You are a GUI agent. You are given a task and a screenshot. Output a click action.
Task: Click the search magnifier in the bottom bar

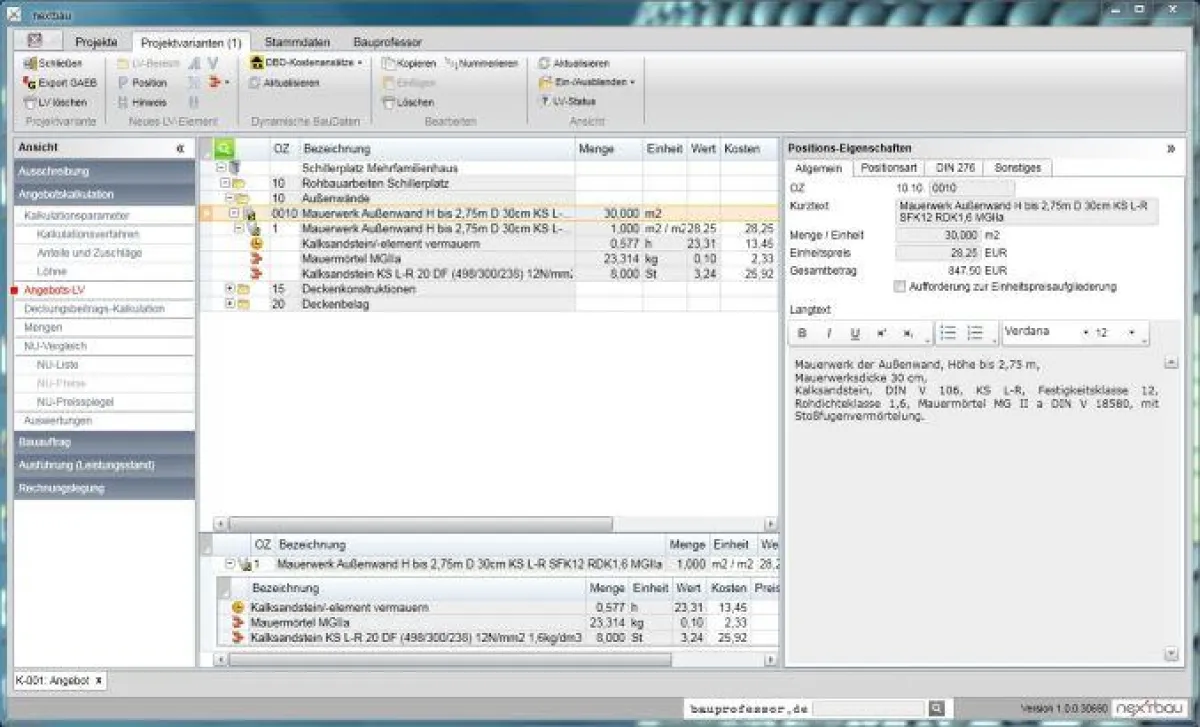935,708
